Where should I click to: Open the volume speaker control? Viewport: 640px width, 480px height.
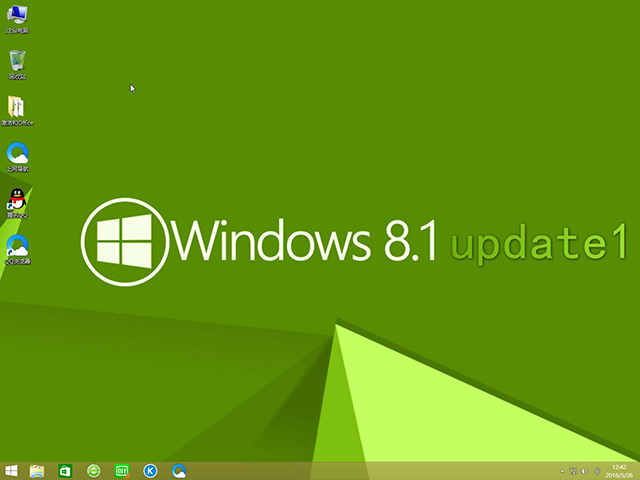[x=585, y=470]
